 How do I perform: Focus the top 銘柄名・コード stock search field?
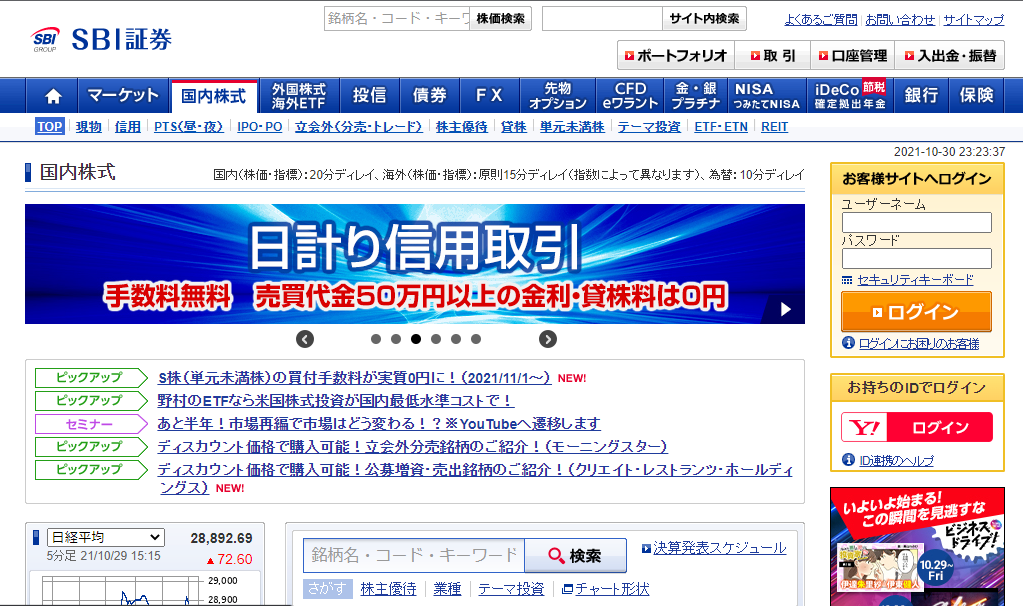397,18
